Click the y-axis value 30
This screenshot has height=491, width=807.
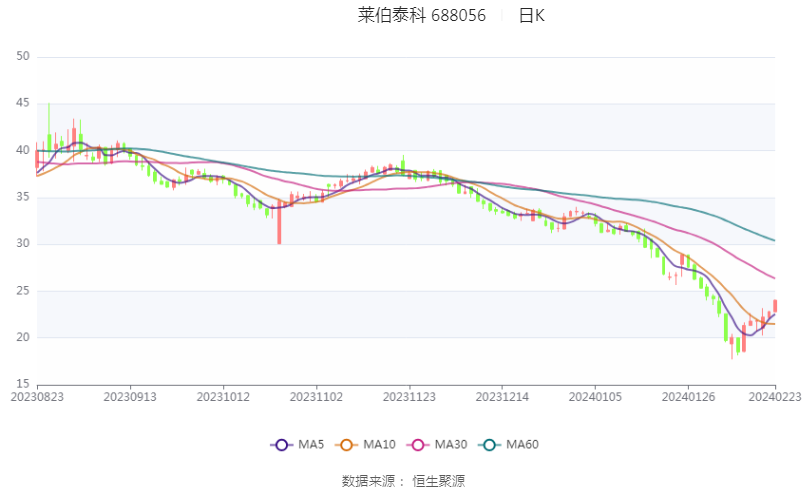tap(23, 243)
